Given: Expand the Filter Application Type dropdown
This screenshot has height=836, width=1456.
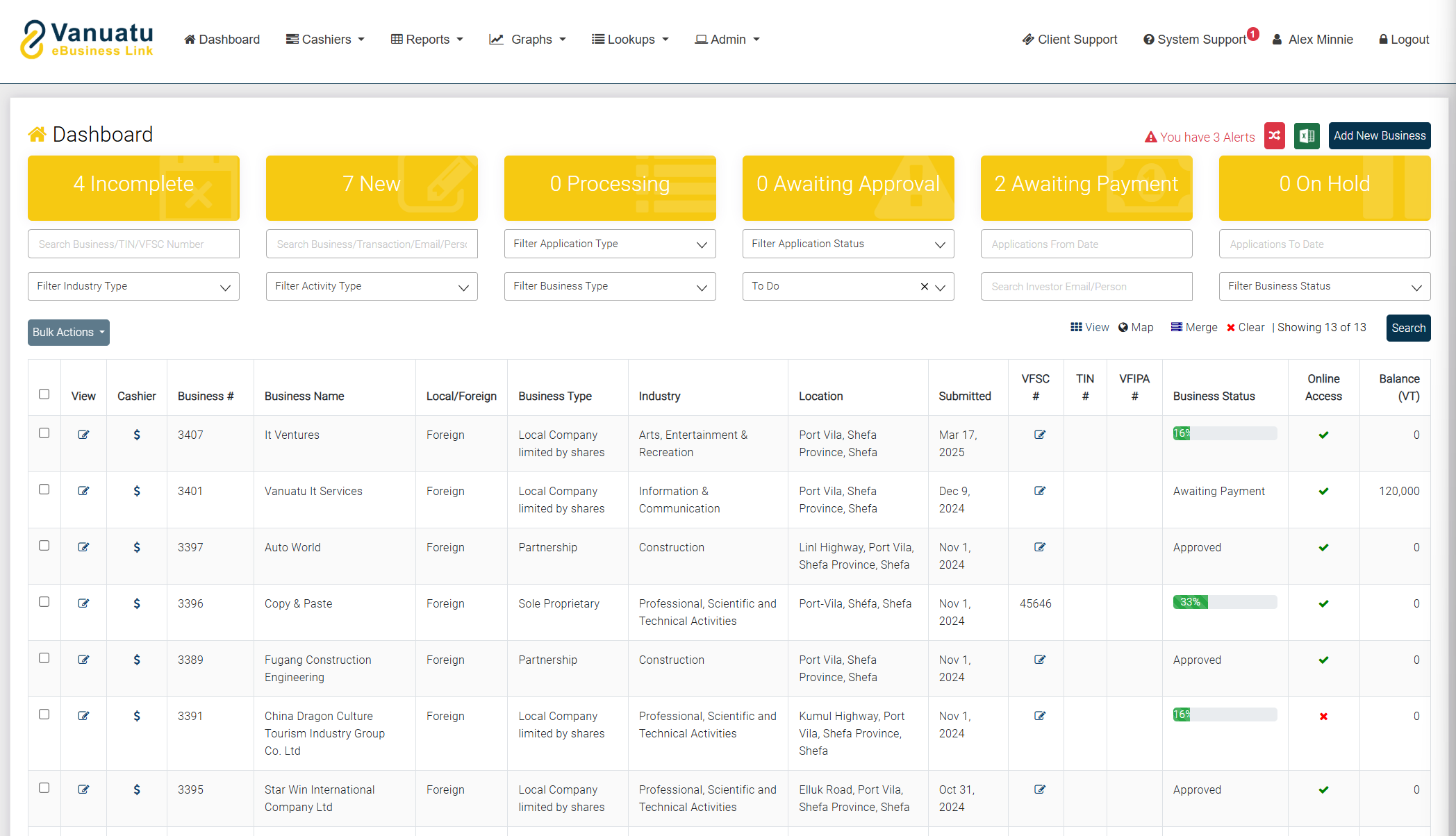Looking at the screenshot, I should [x=609, y=244].
